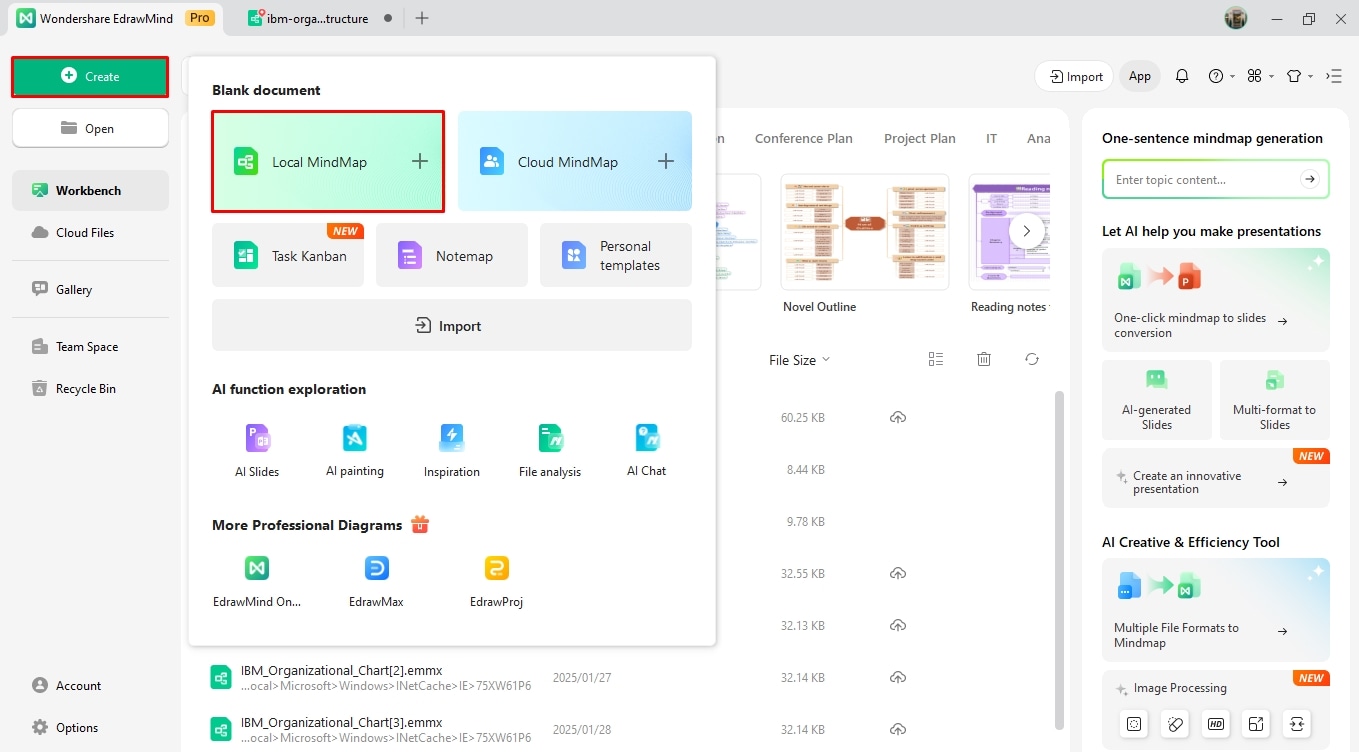Screen dimensions: 1359x752
Task: Open AI Slides function
Action: 257,451
